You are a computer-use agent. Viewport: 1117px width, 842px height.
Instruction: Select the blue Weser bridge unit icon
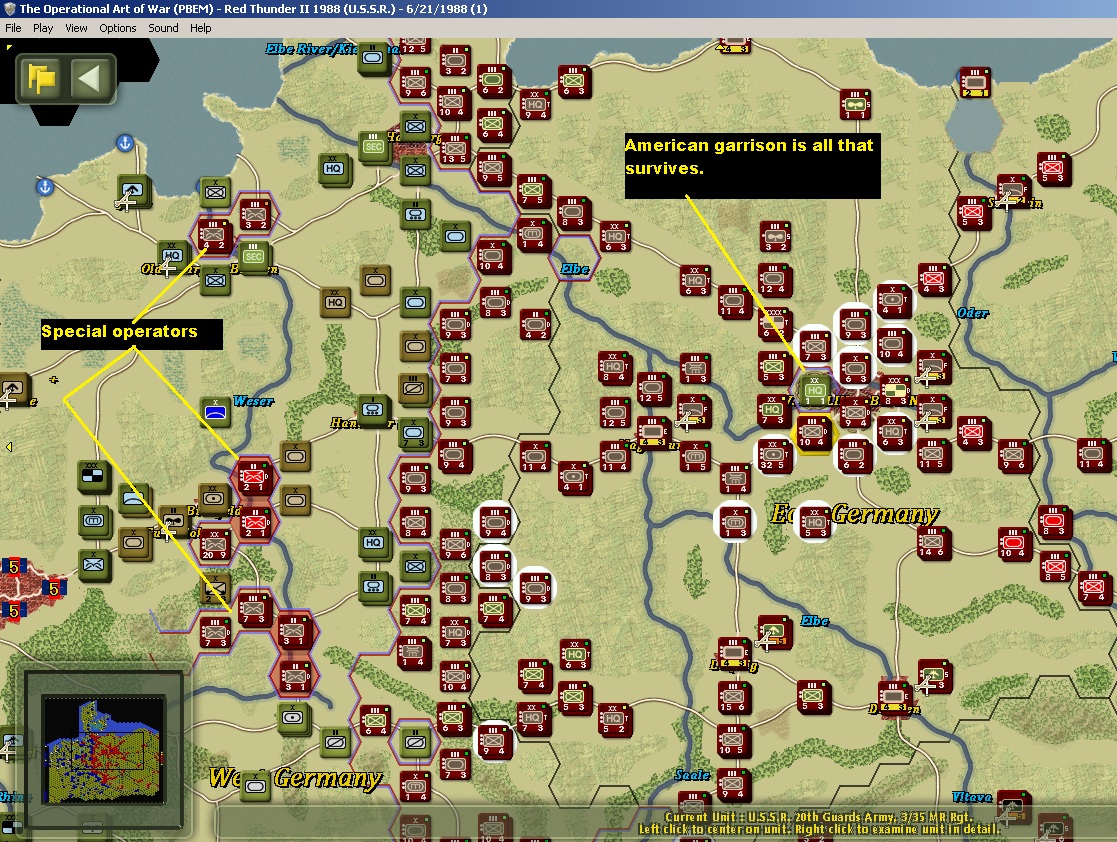(x=215, y=412)
